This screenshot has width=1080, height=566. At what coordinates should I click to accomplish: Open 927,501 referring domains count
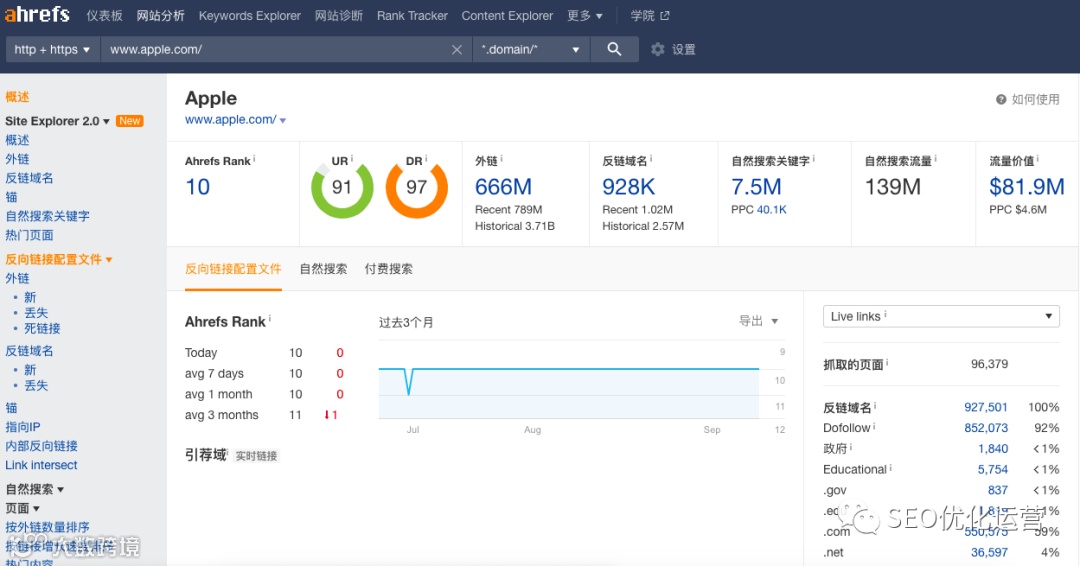[986, 407]
